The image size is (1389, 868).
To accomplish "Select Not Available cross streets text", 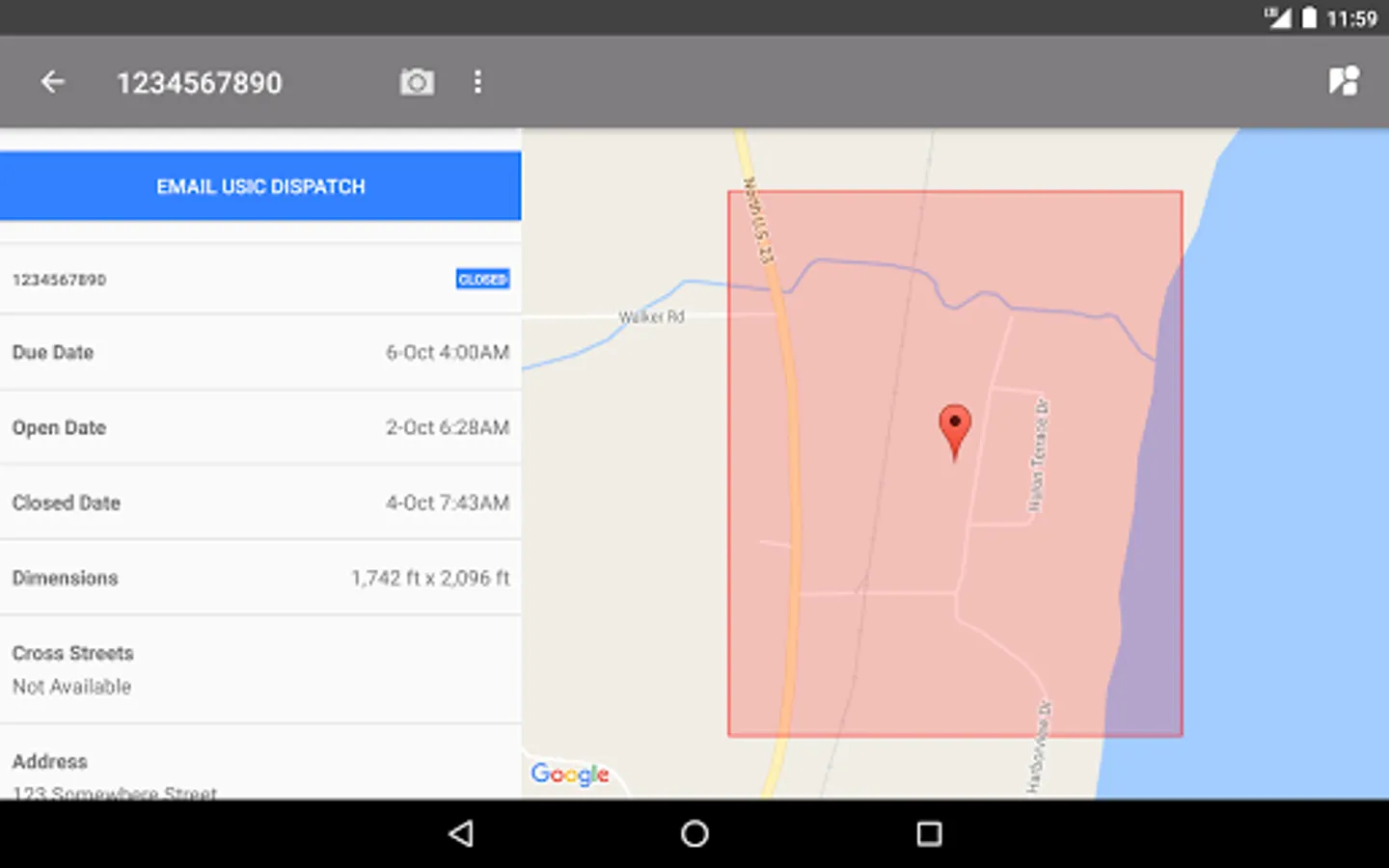I will 71,687.
